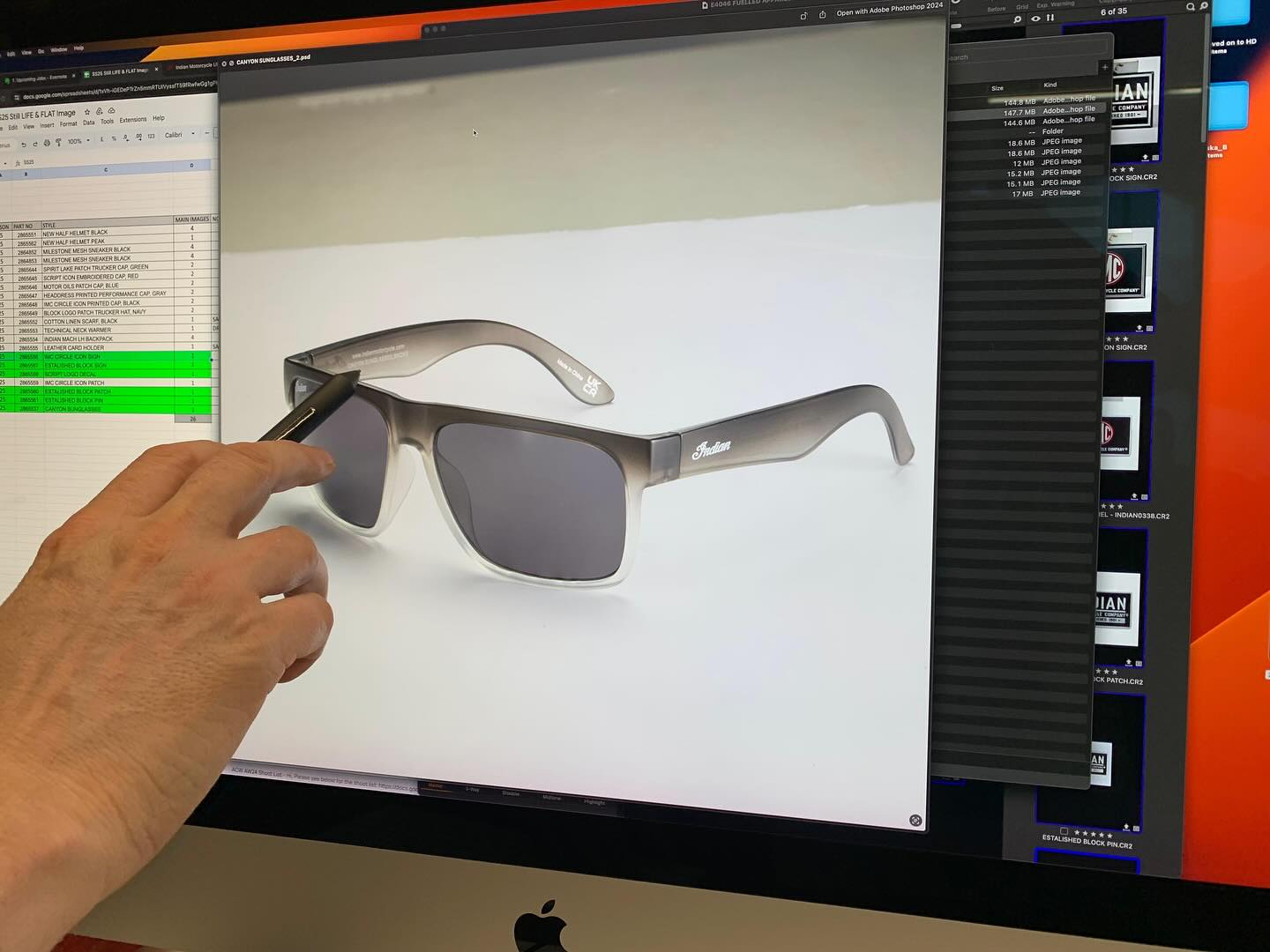Sort Finder list by the Size column
This screenshot has width=1270, height=952.
pos(997,88)
